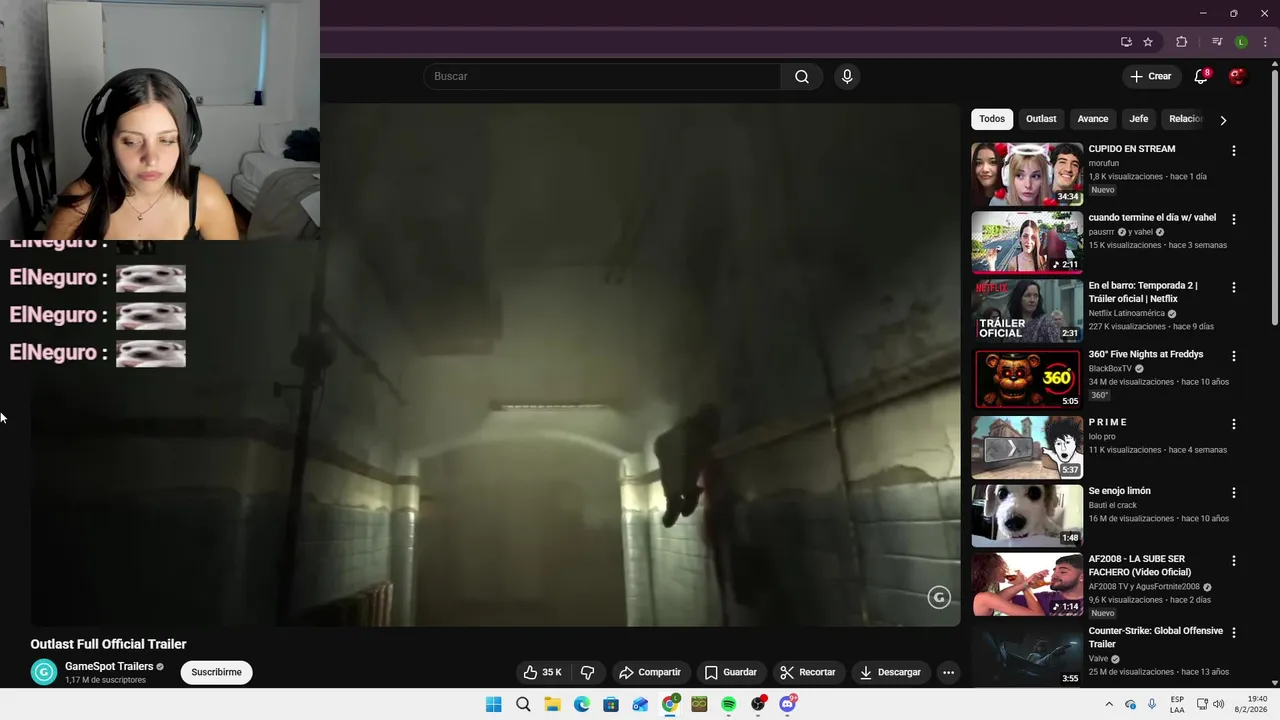Select the Avance filter chip
1280x720 pixels.
[1093, 119]
